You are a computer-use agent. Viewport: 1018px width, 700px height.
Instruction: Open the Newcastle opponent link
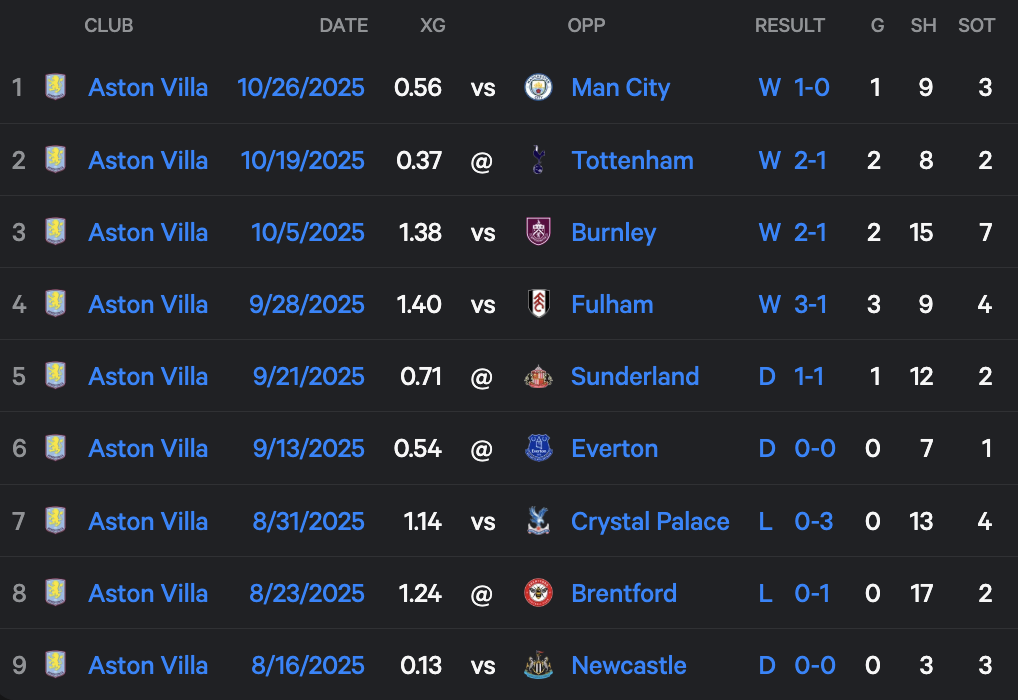(x=628, y=665)
